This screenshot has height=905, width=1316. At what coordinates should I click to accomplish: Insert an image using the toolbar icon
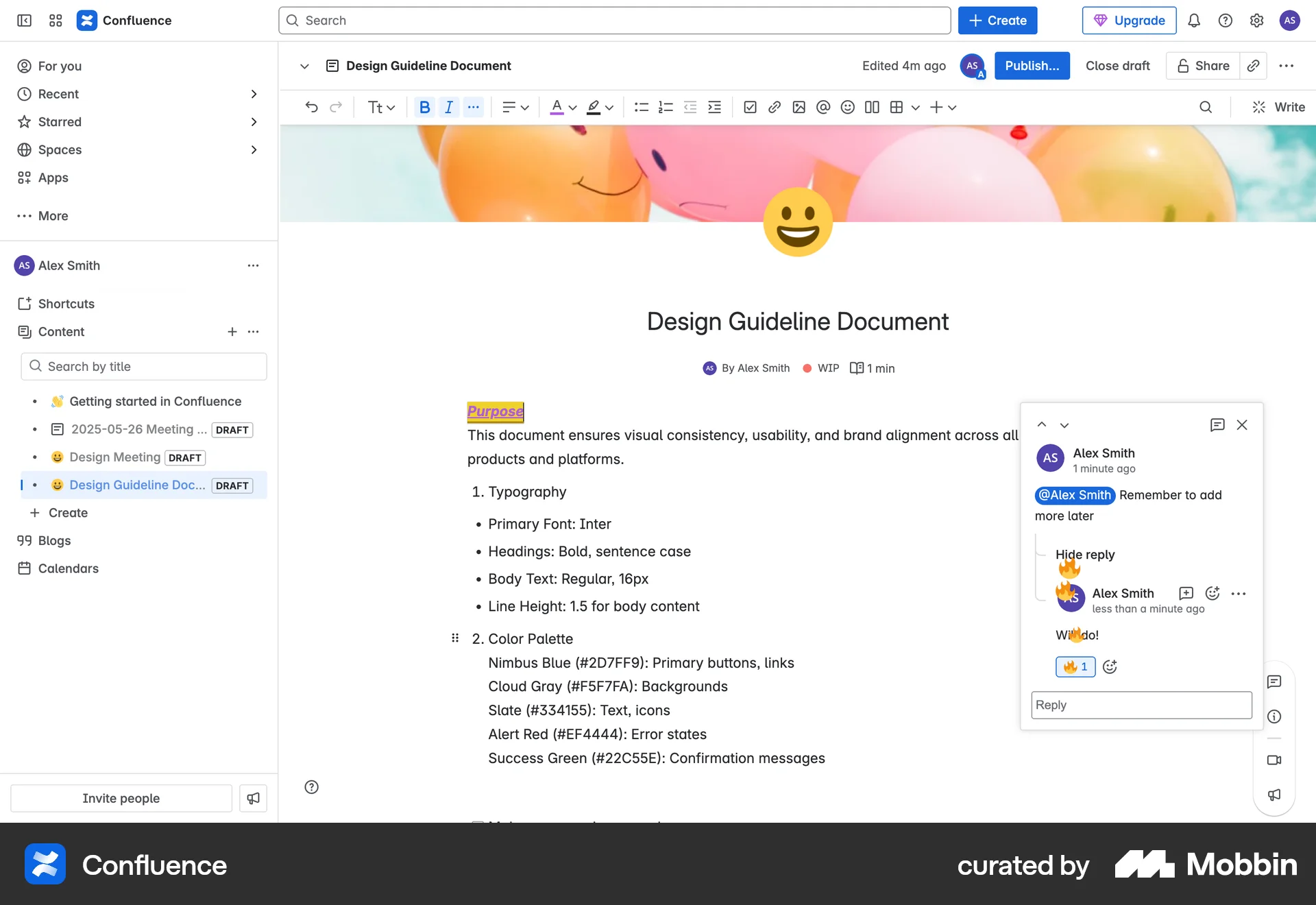pyautogui.click(x=799, y=107)
